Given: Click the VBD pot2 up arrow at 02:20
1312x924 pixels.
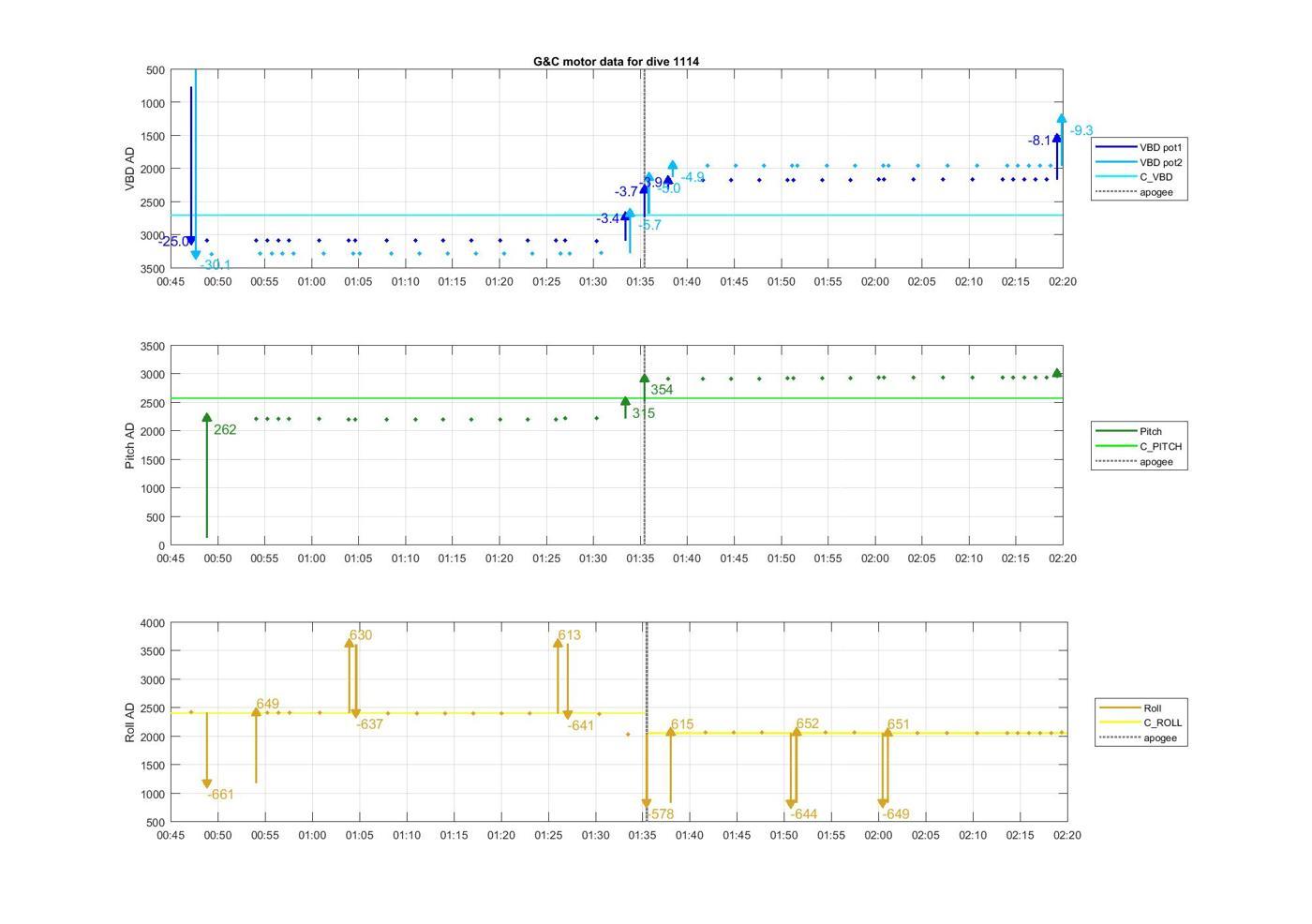Looking at the screenshot, I should (x=1061, y=142).
